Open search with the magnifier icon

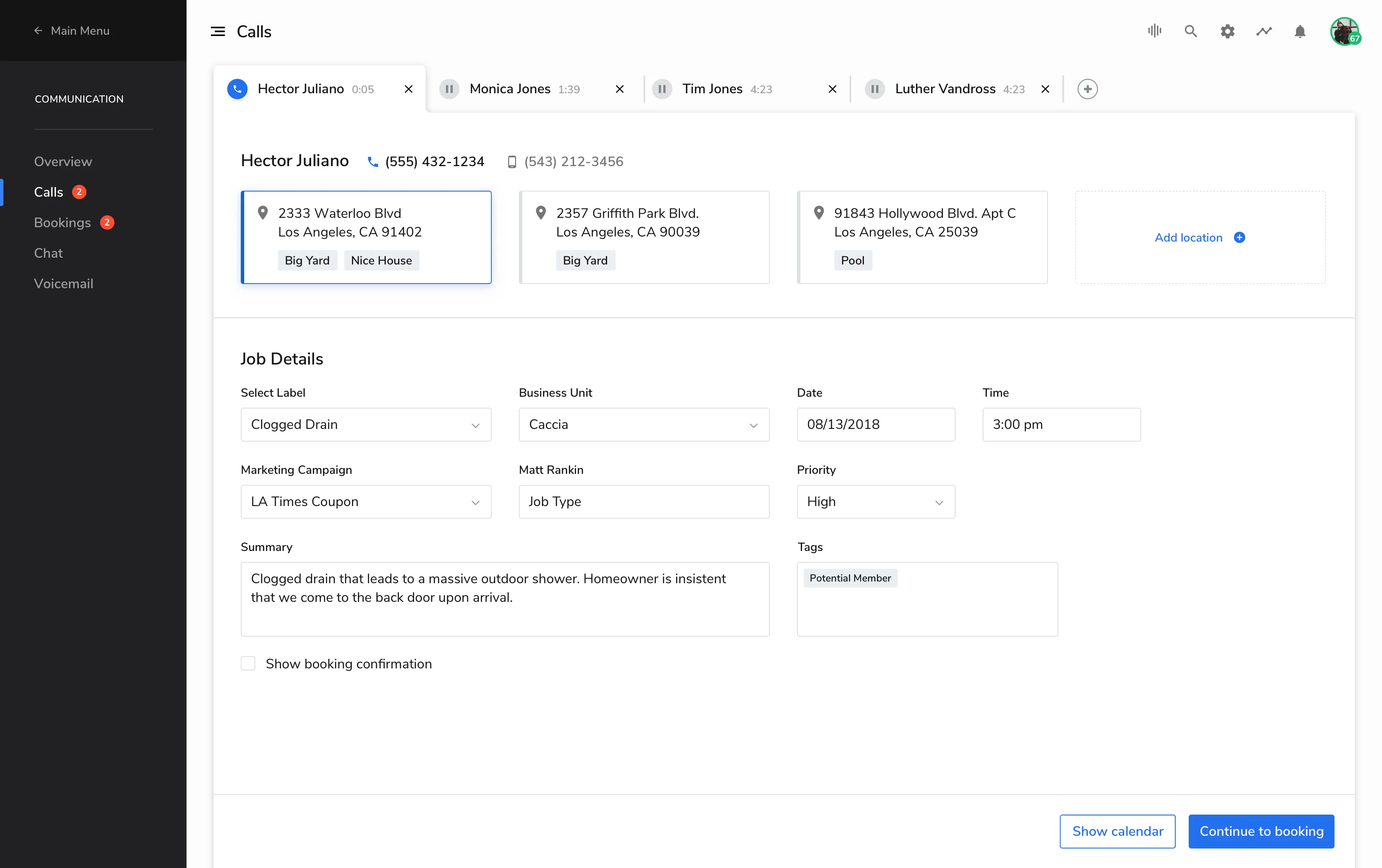tap(1190, 31)
